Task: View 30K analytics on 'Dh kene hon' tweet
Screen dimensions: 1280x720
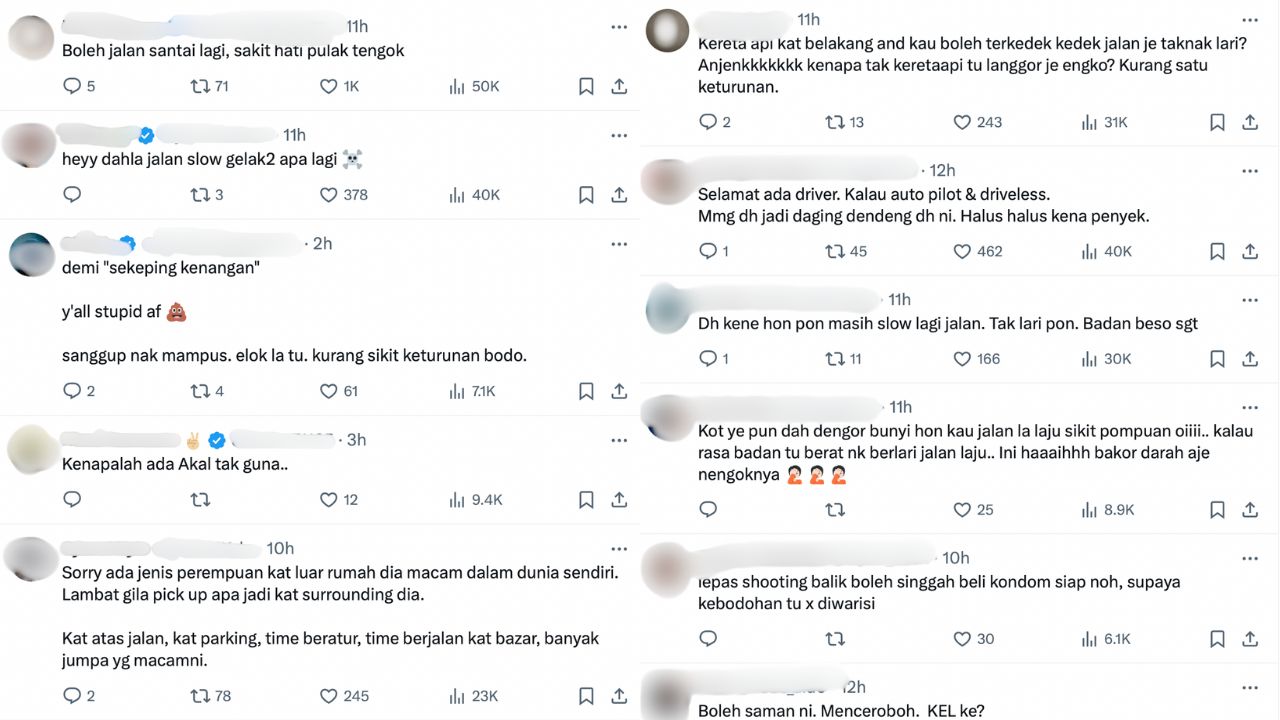Action: point(1106,359)
